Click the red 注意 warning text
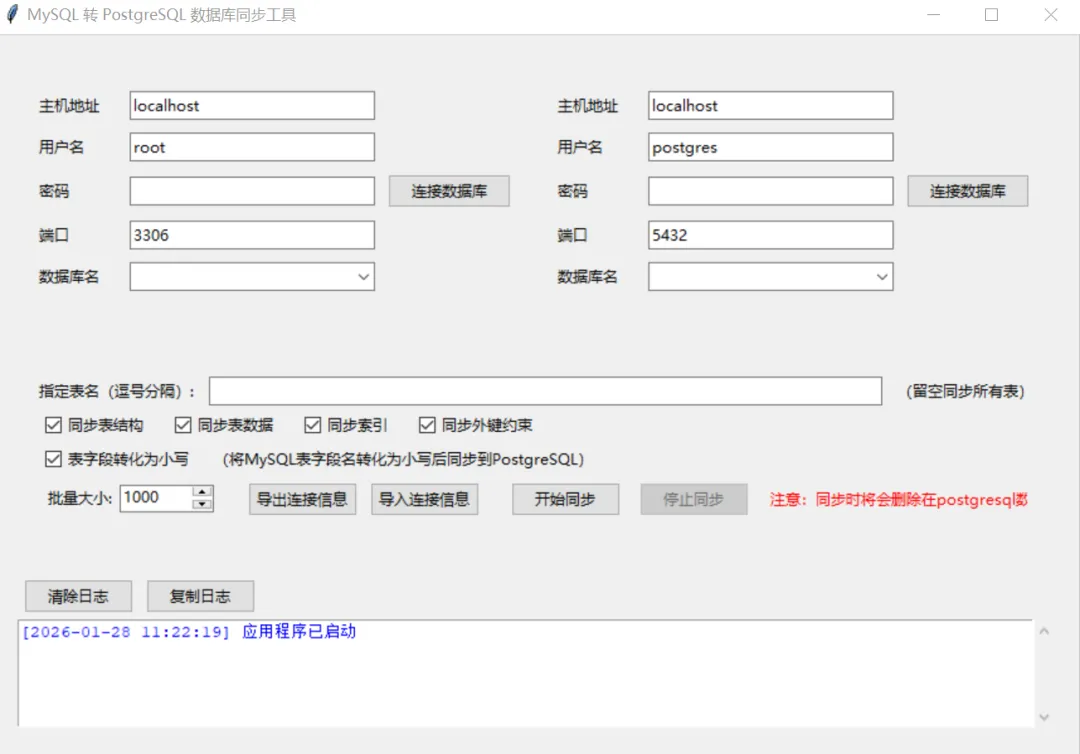The image size is (1080, 754). (898, 499)
